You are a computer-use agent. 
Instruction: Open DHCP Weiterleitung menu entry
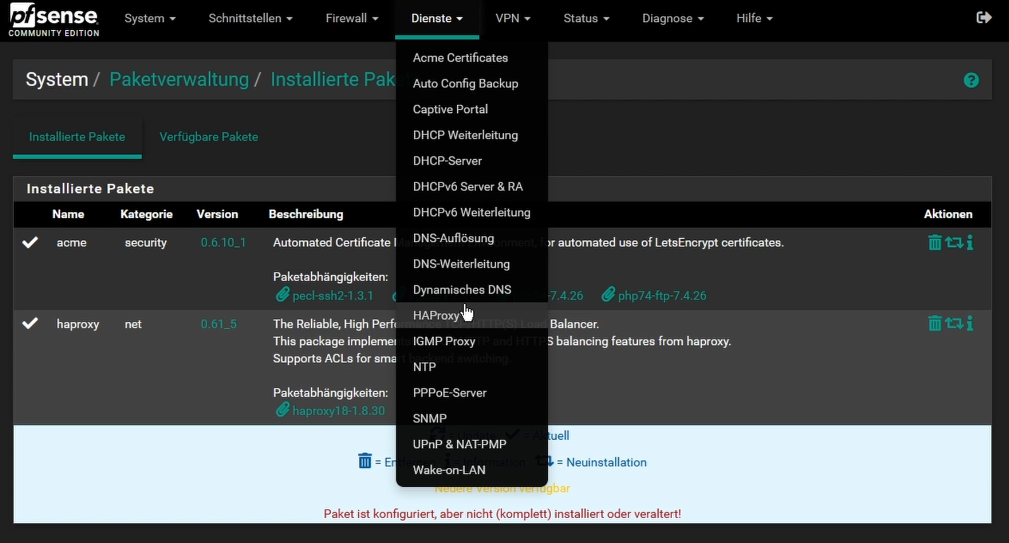pyautogui.click(x=472, y=135)
